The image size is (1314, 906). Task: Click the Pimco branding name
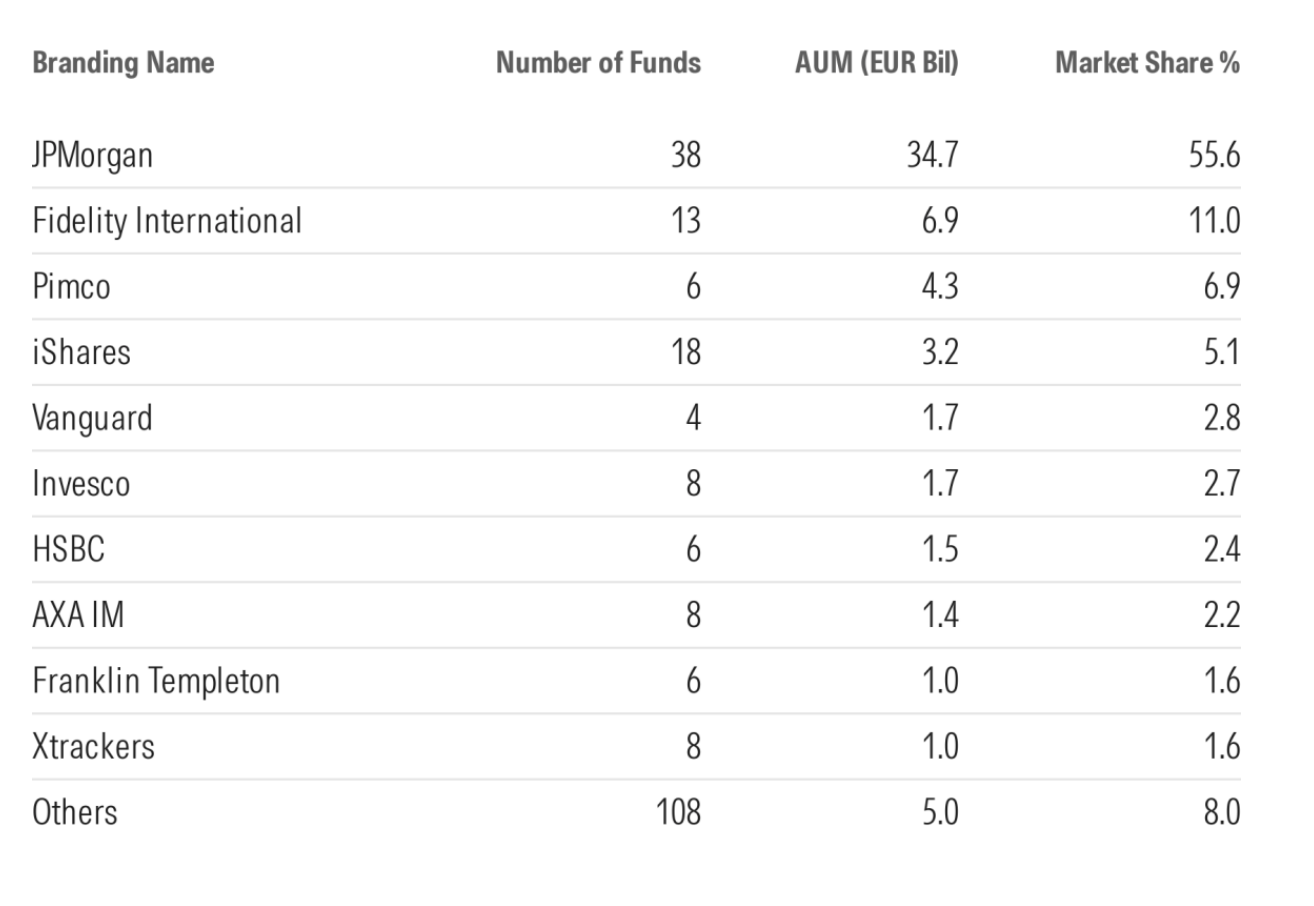tap(71, 286)
